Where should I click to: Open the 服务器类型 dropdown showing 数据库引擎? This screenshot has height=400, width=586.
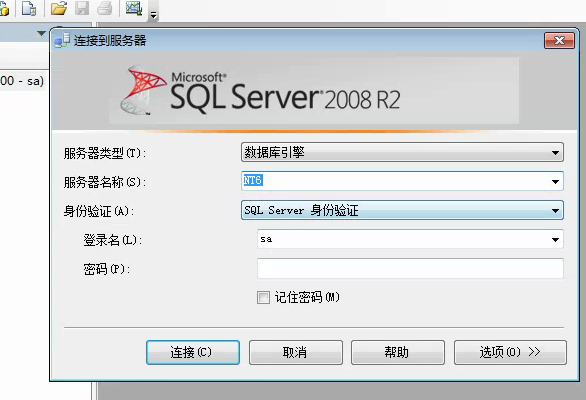[402, 152]
